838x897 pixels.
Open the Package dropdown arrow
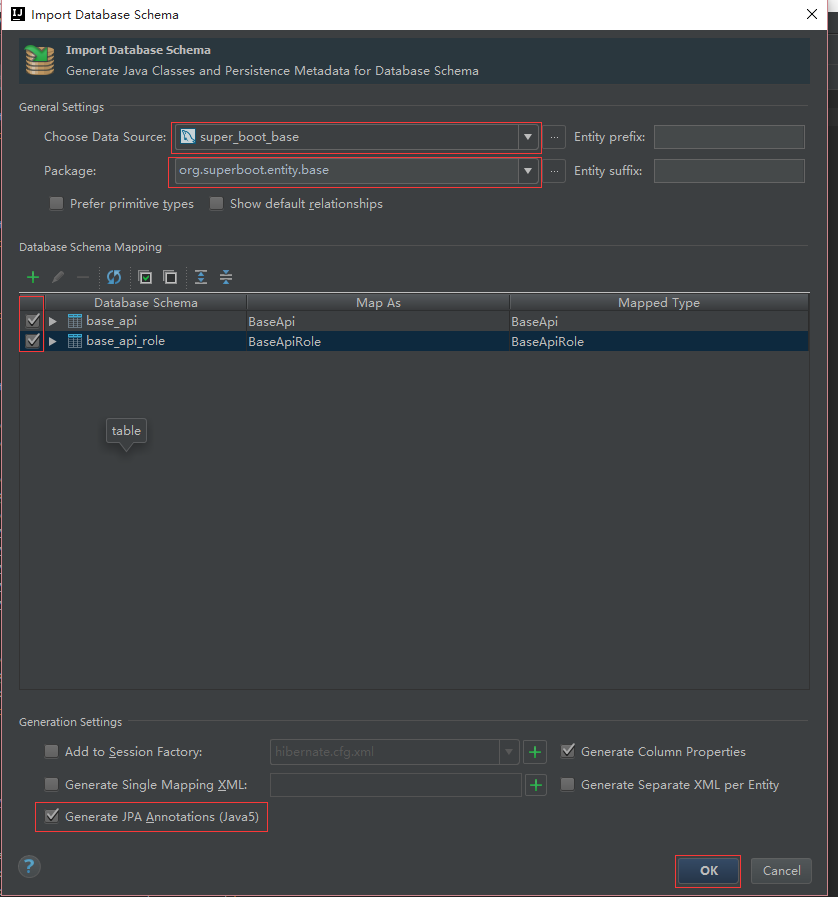[527, 170]
